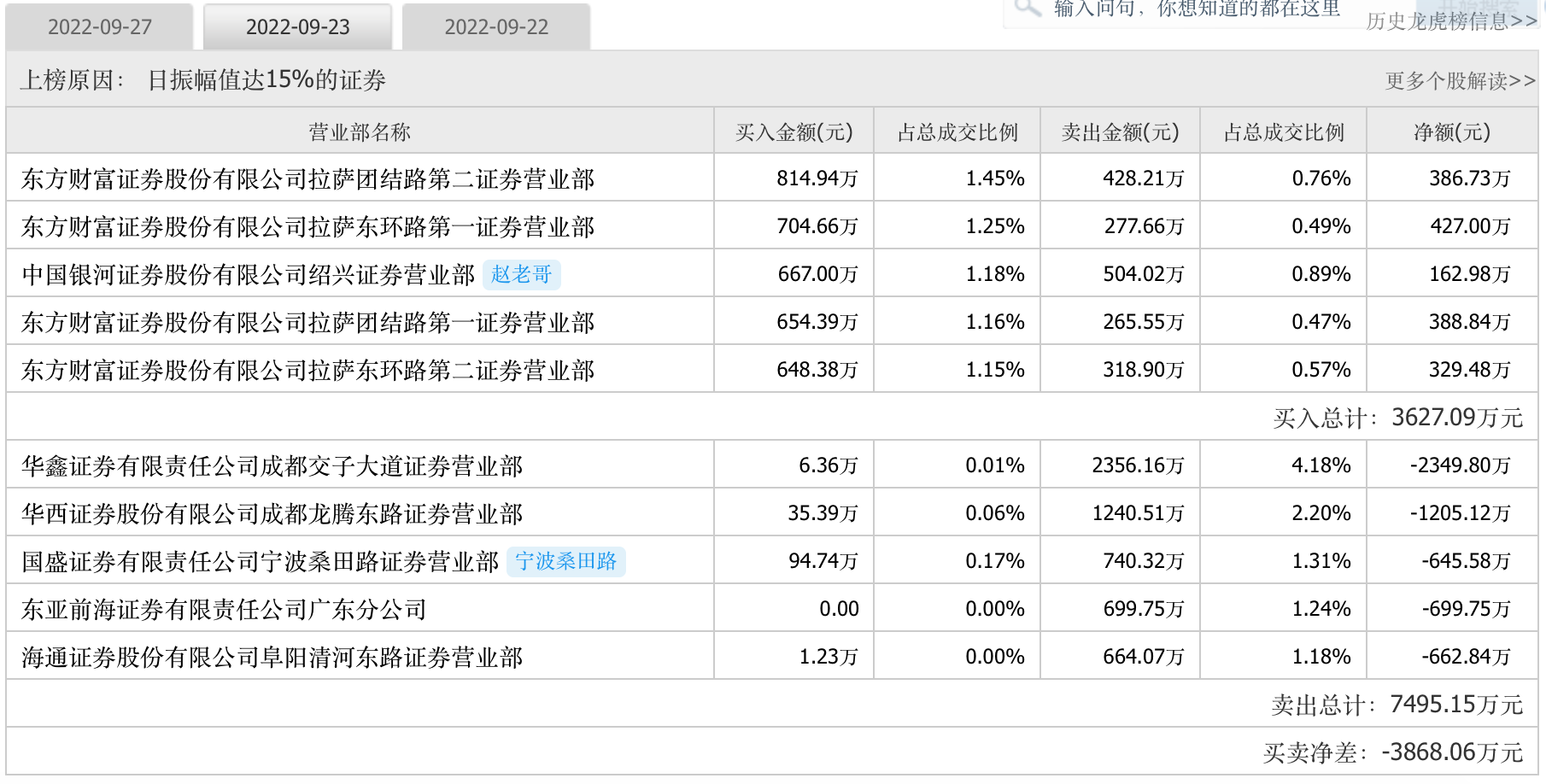Switch to the 2022-09-27 date tab

(100, 27)
